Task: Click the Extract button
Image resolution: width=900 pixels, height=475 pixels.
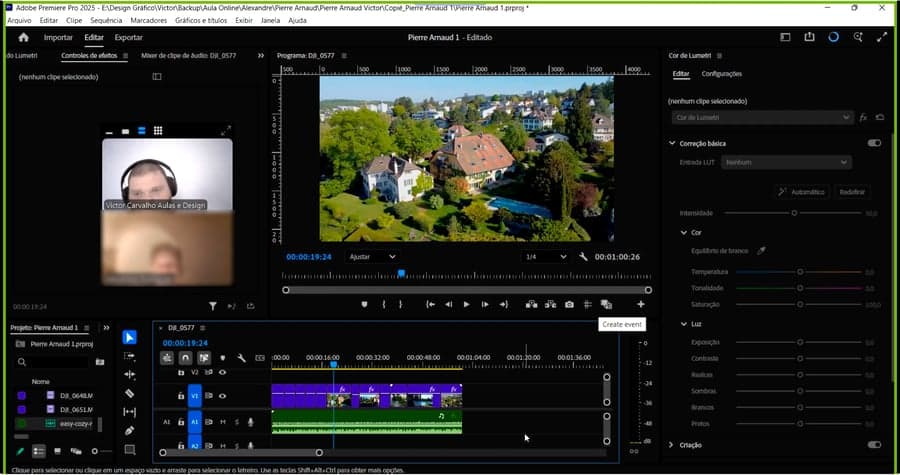Action: (x=550, y=305)
